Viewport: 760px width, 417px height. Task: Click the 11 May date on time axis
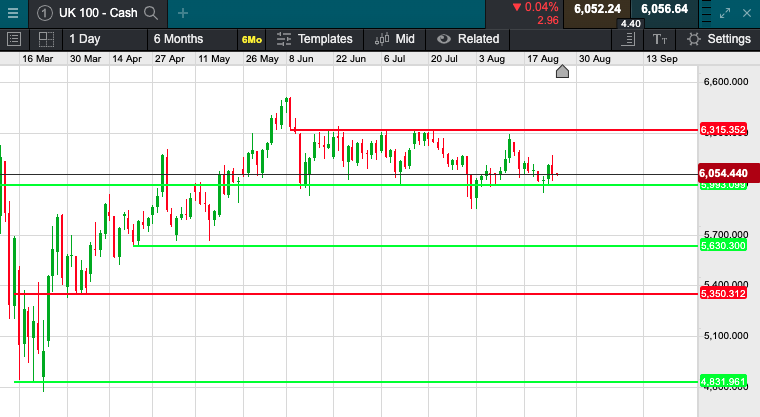point(214,59)
